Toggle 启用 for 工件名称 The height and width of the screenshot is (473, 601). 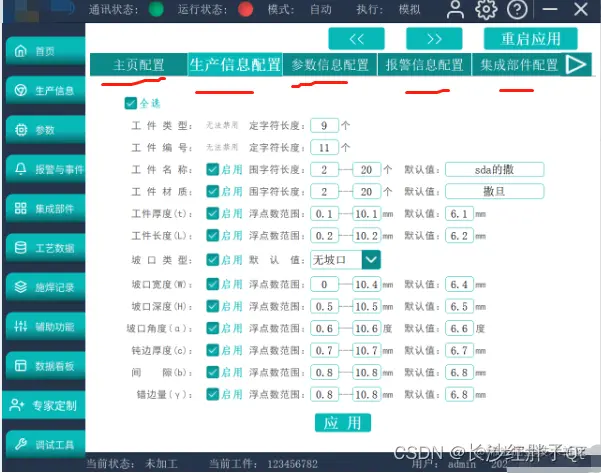pos(212,169)
